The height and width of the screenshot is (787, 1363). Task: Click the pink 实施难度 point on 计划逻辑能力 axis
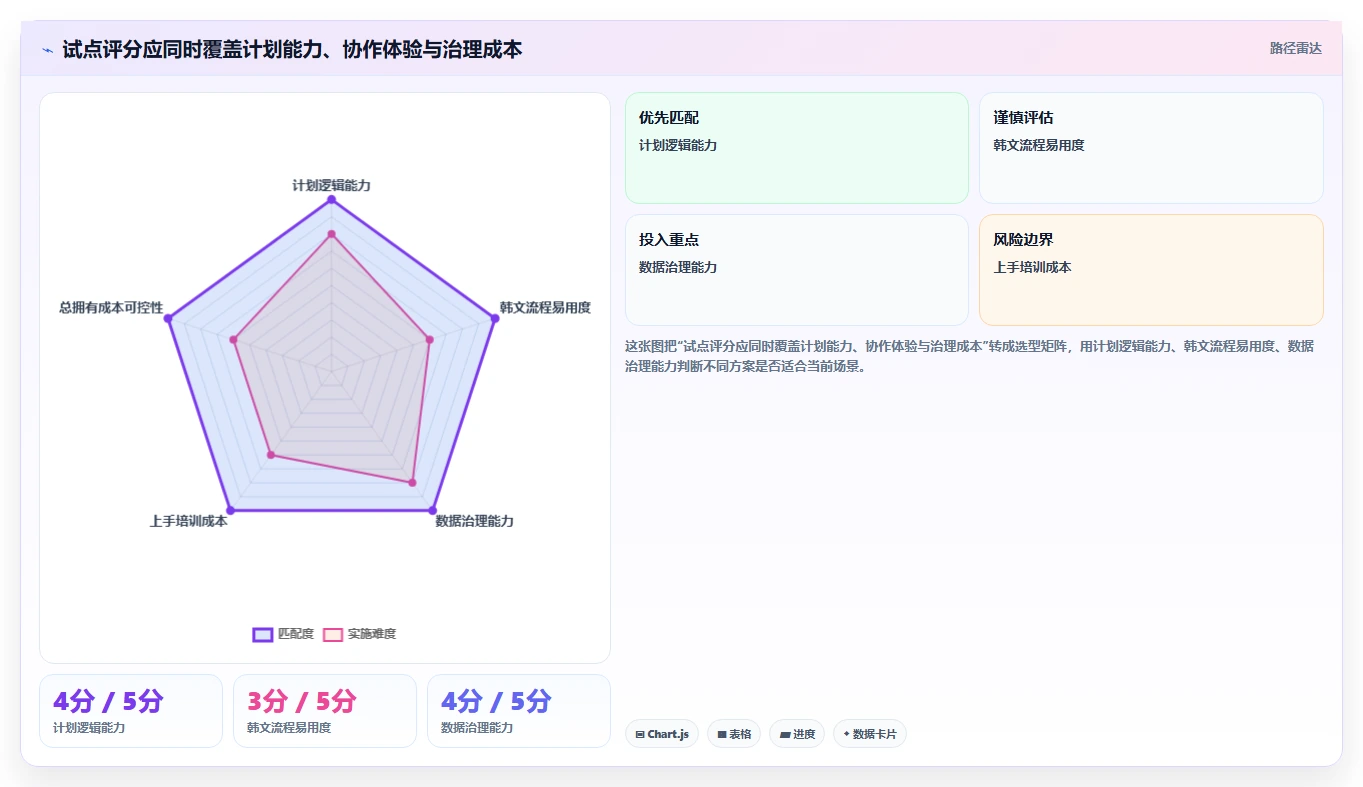(x=332, y=234)
